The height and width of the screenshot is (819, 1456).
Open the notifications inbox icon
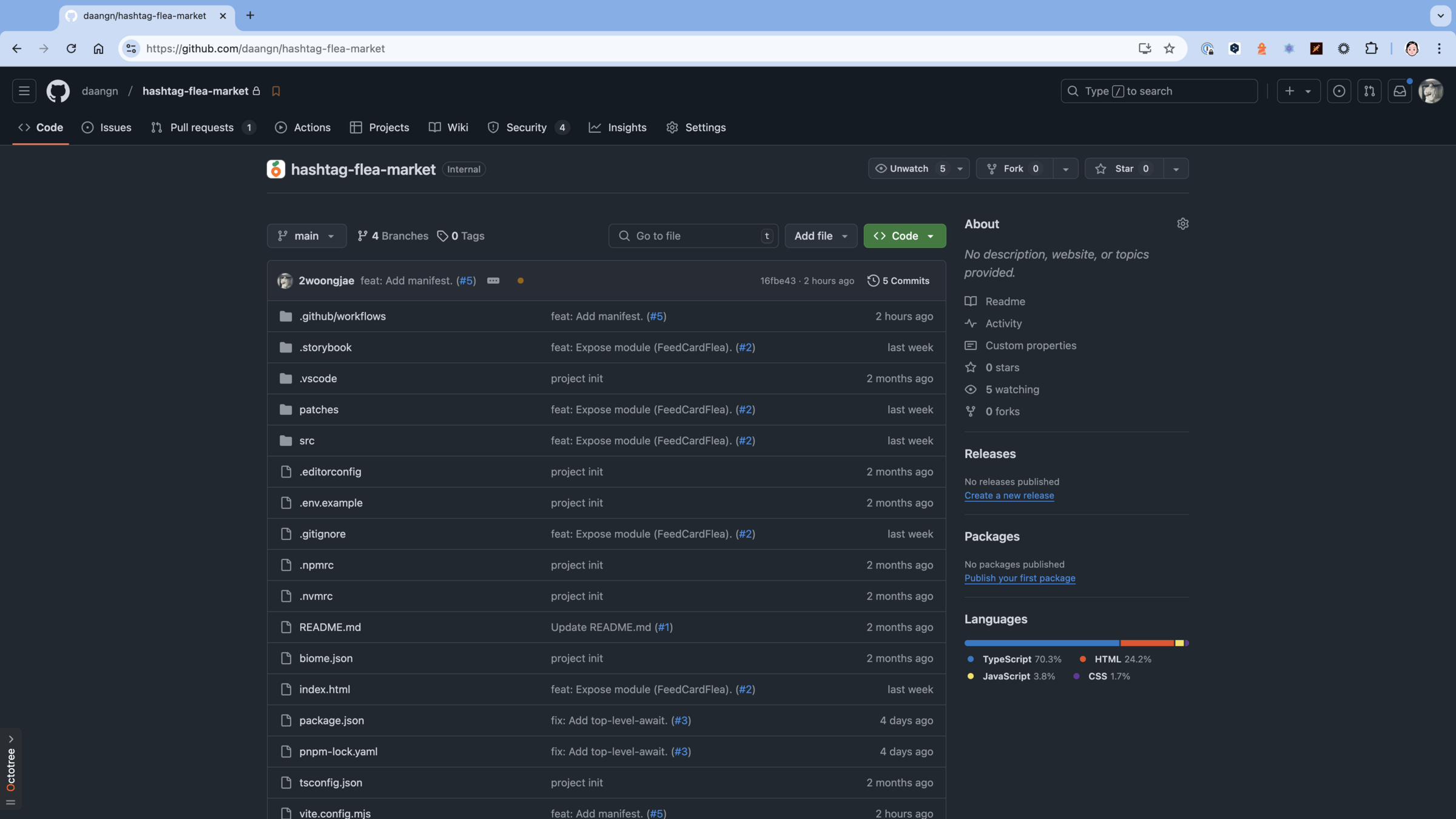1399,91
